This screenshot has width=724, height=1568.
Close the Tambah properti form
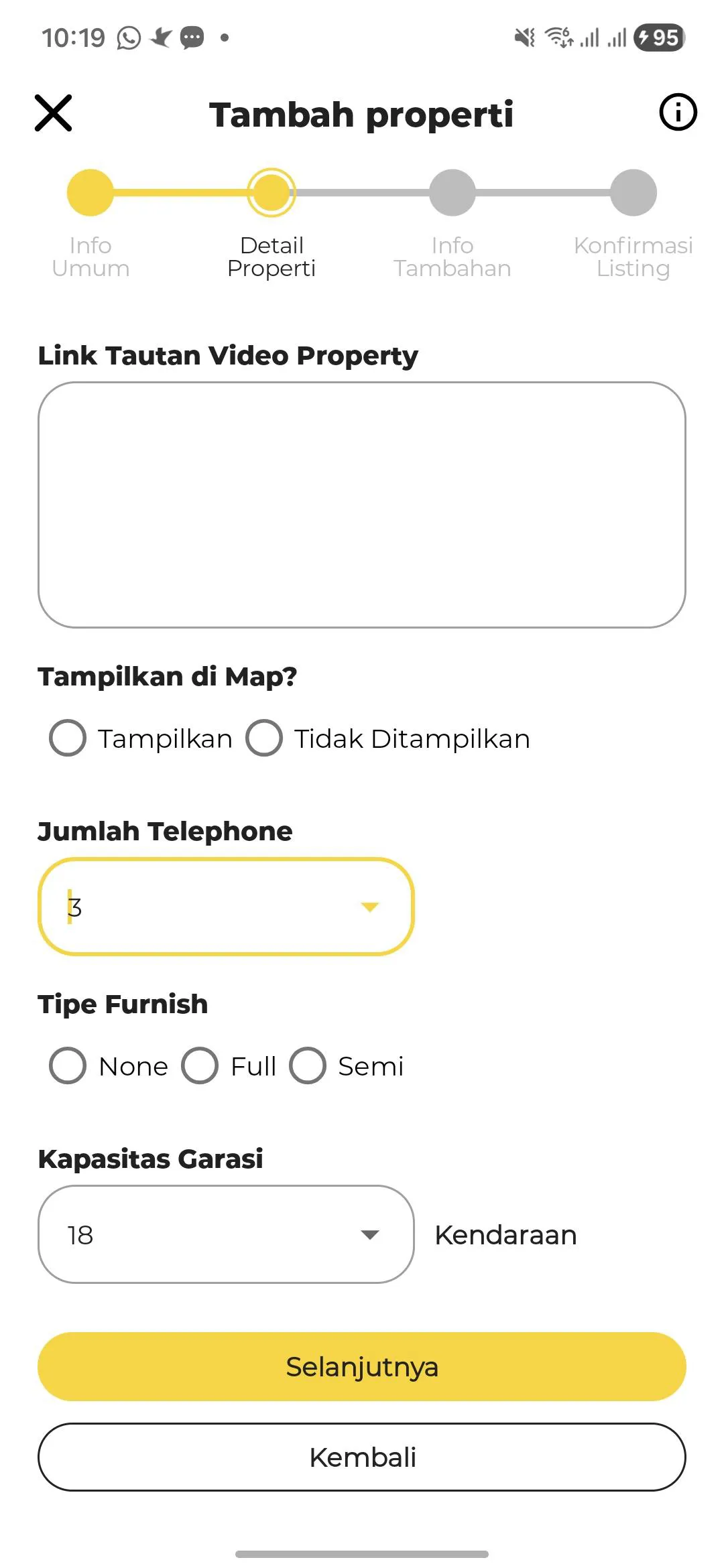point(54,113)
